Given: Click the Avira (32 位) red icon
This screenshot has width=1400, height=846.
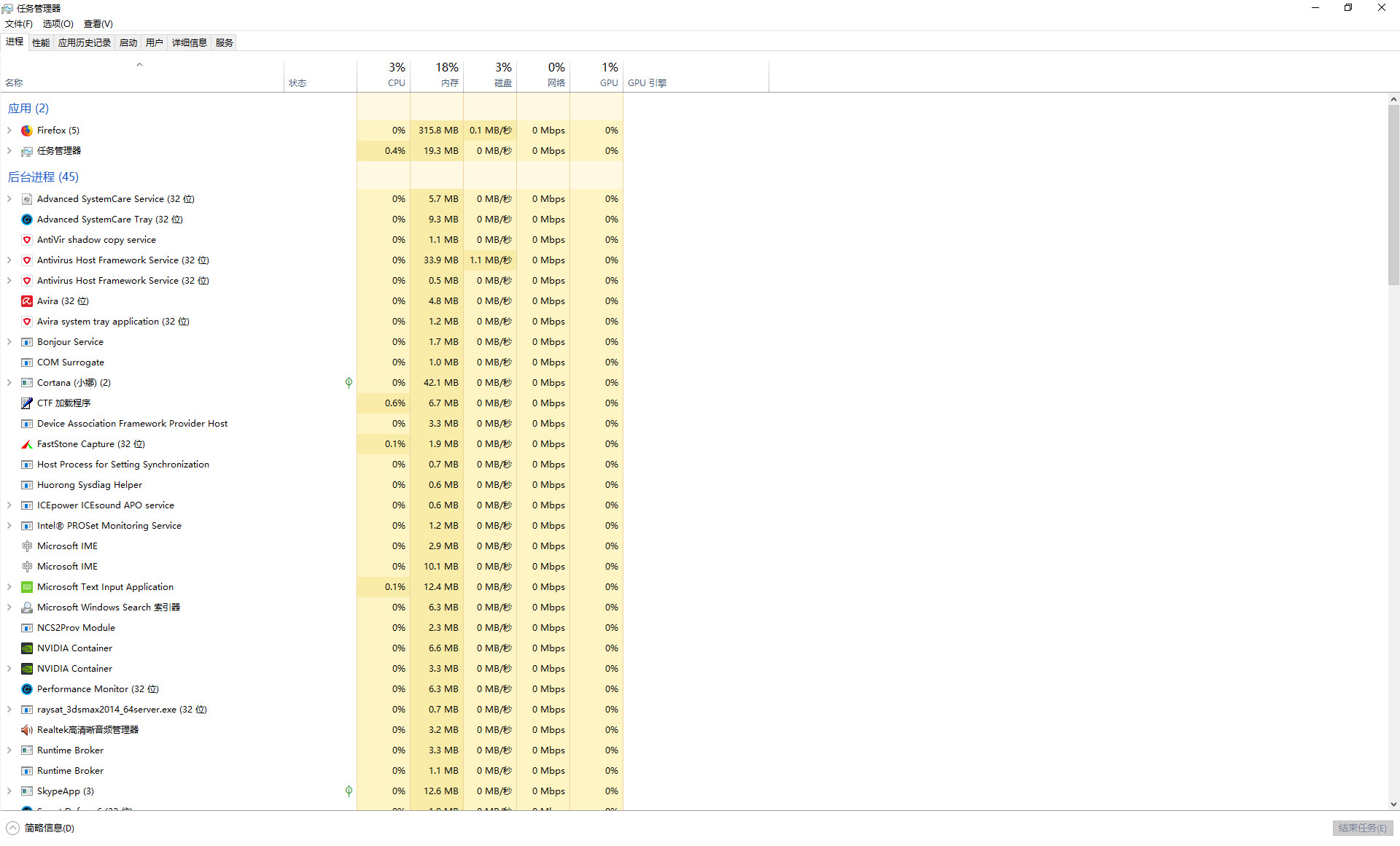Looking at the screenshot, I should (x=27, y=301).
